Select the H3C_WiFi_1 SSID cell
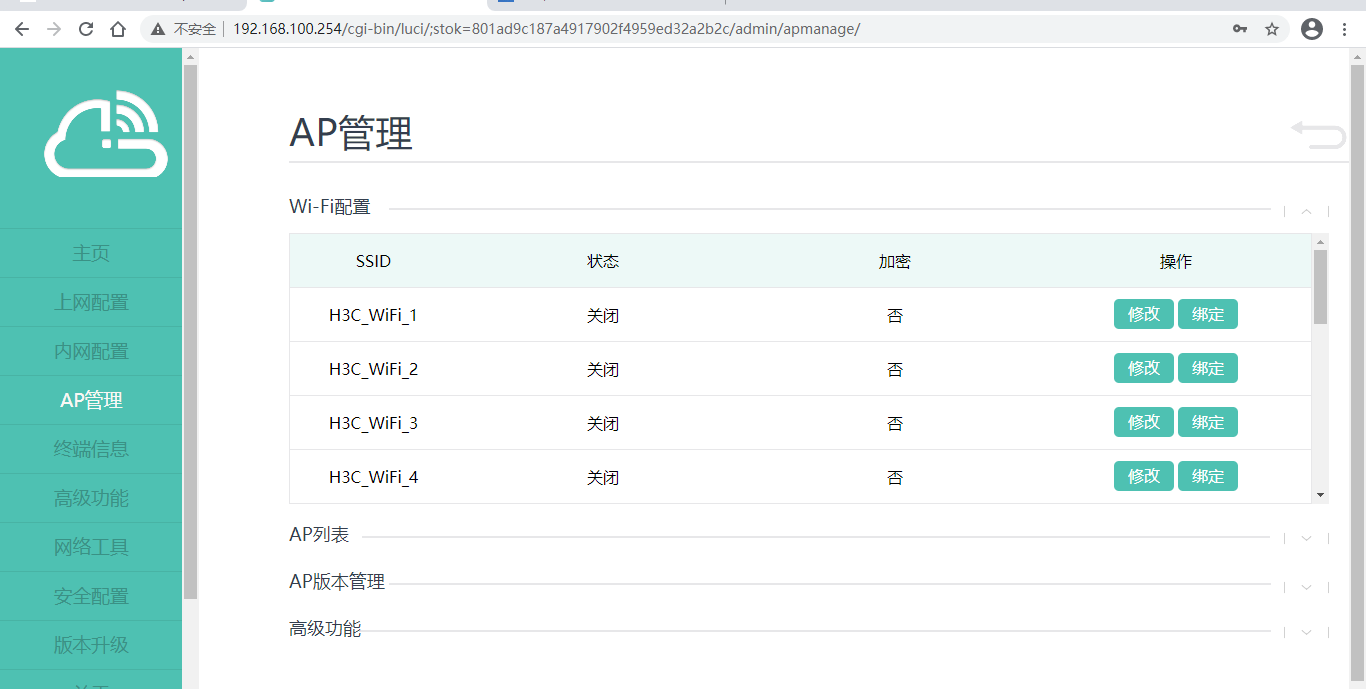This screenshot has height=689, width=1366. click(373, 315)
